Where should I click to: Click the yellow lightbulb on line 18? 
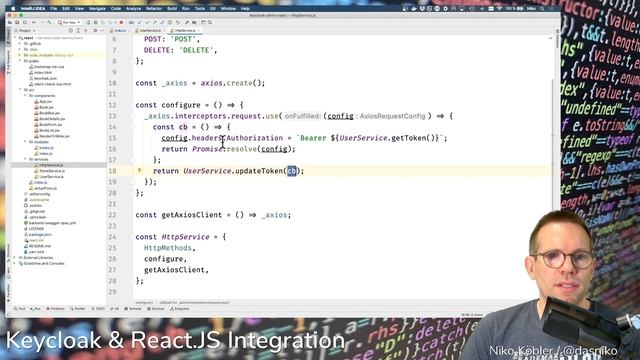[139, 170]
